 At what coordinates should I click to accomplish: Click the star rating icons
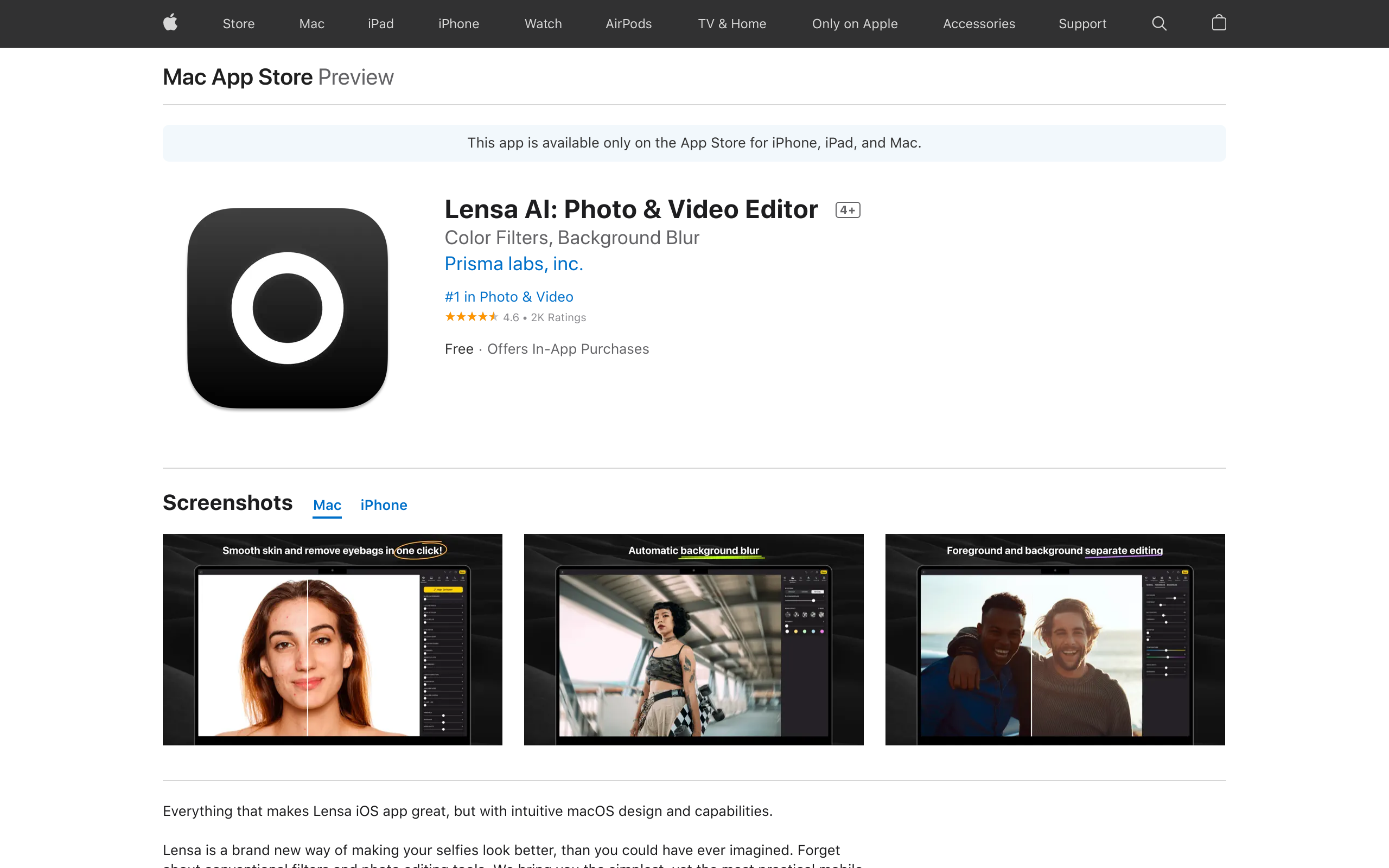coord(471,317)
